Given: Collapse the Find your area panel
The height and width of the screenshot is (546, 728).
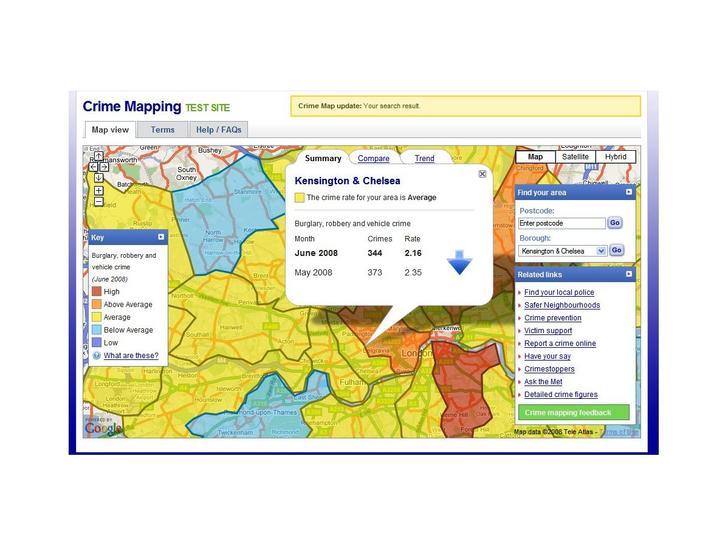Looking at the screenshot, I should 629,192.
